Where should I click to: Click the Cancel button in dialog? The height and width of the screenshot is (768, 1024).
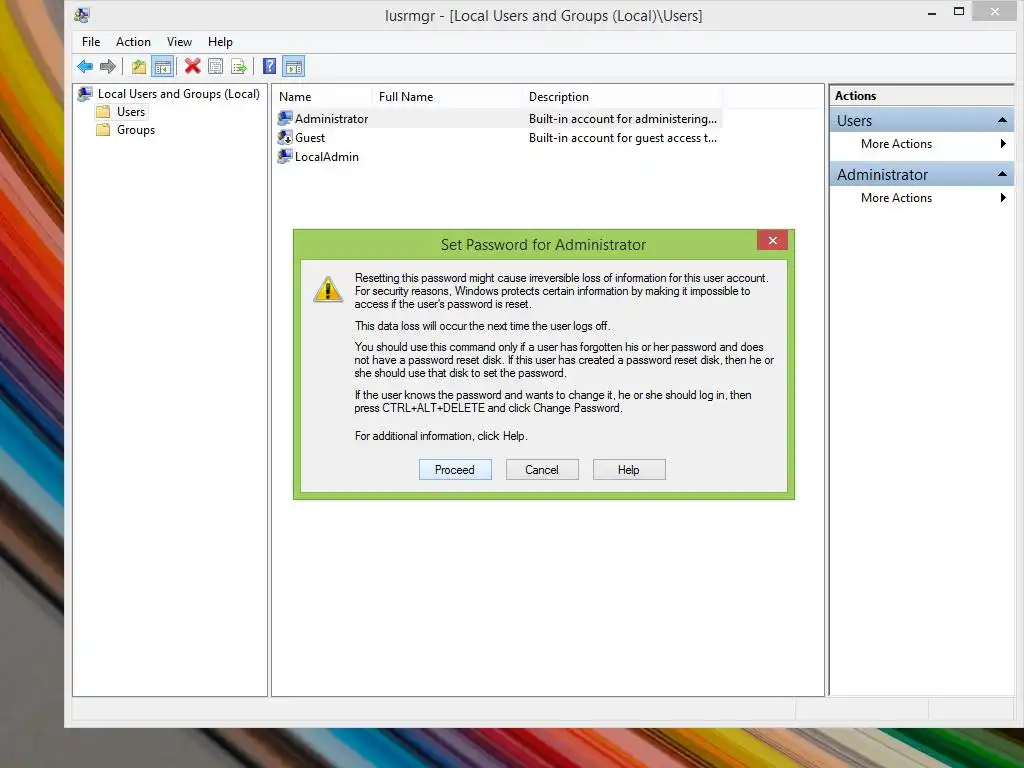pyautogui.click(x=542, y=470)
